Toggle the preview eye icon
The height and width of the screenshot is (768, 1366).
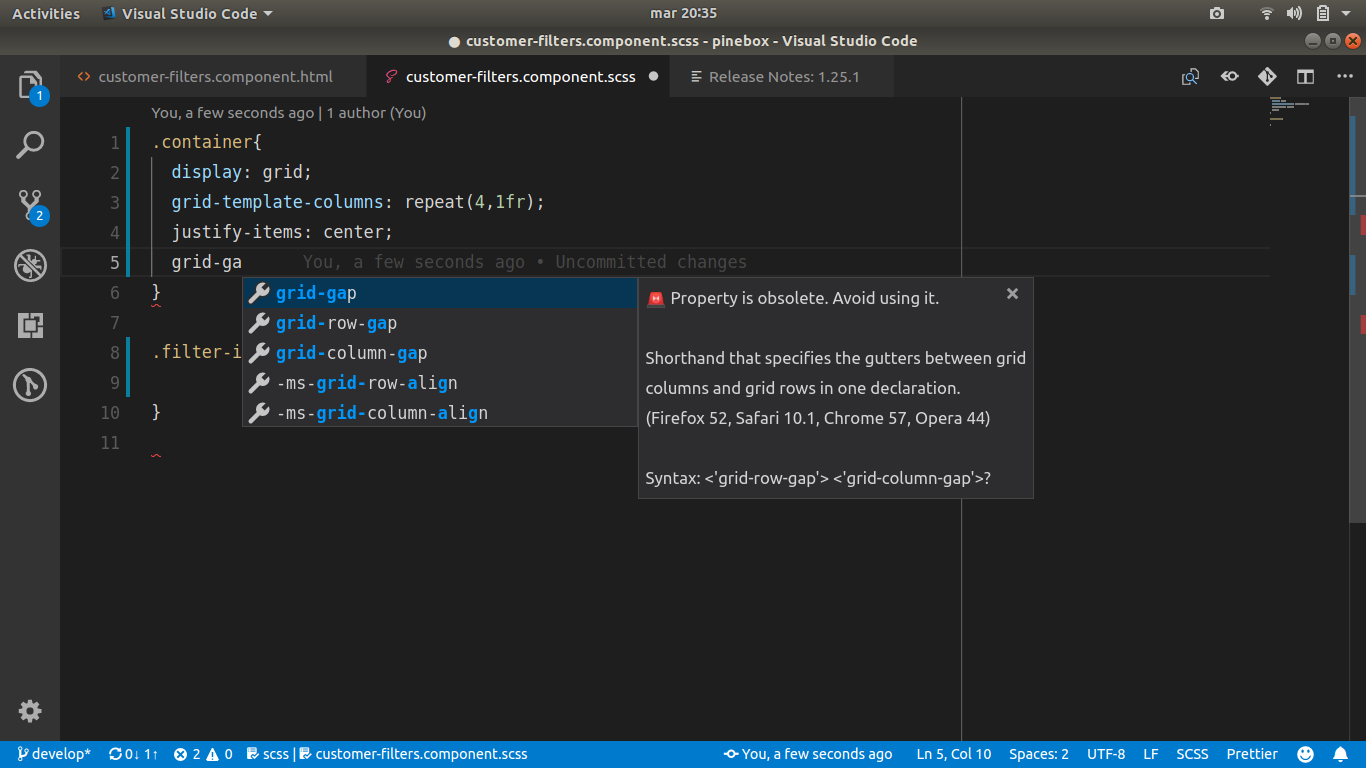pos(1229,76)
